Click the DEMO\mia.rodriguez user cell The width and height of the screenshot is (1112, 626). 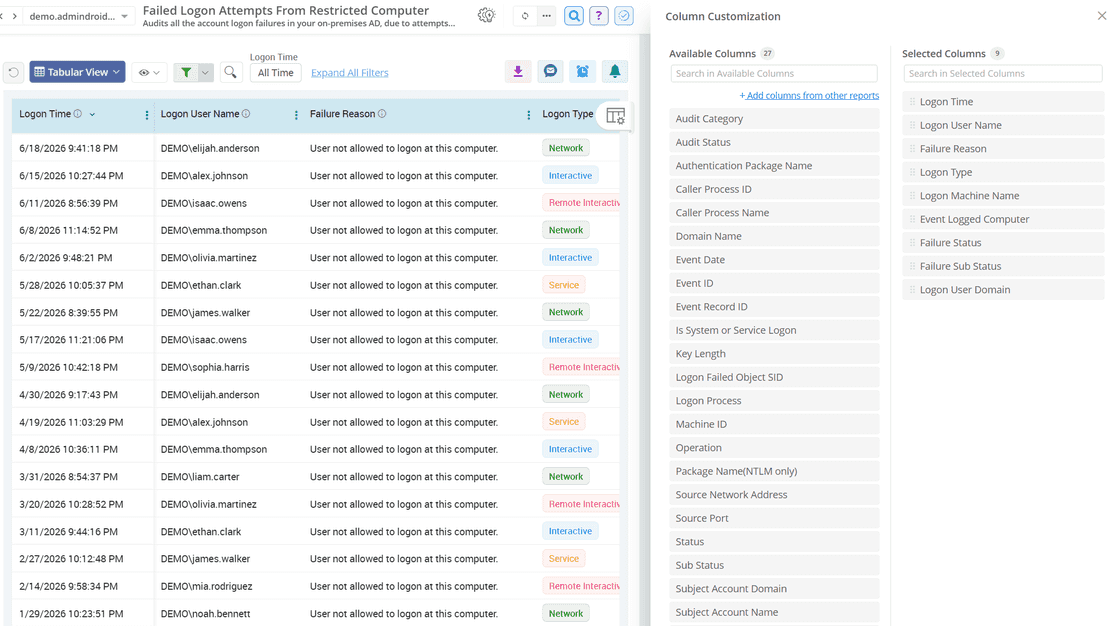pyautogui.click(x=206, y=586)
